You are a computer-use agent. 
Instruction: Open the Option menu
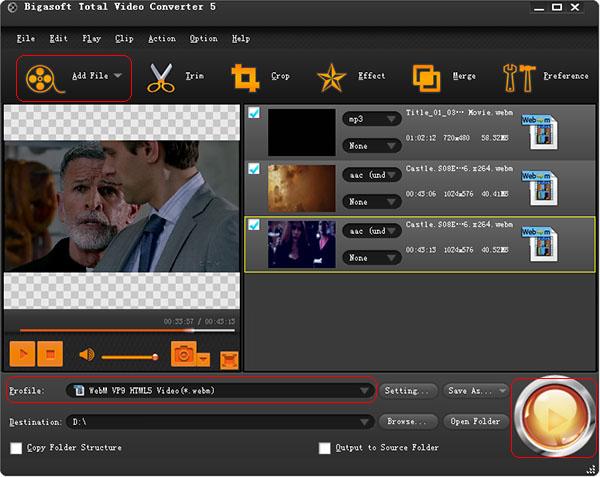pyautogui.click(x=204, y=39)
